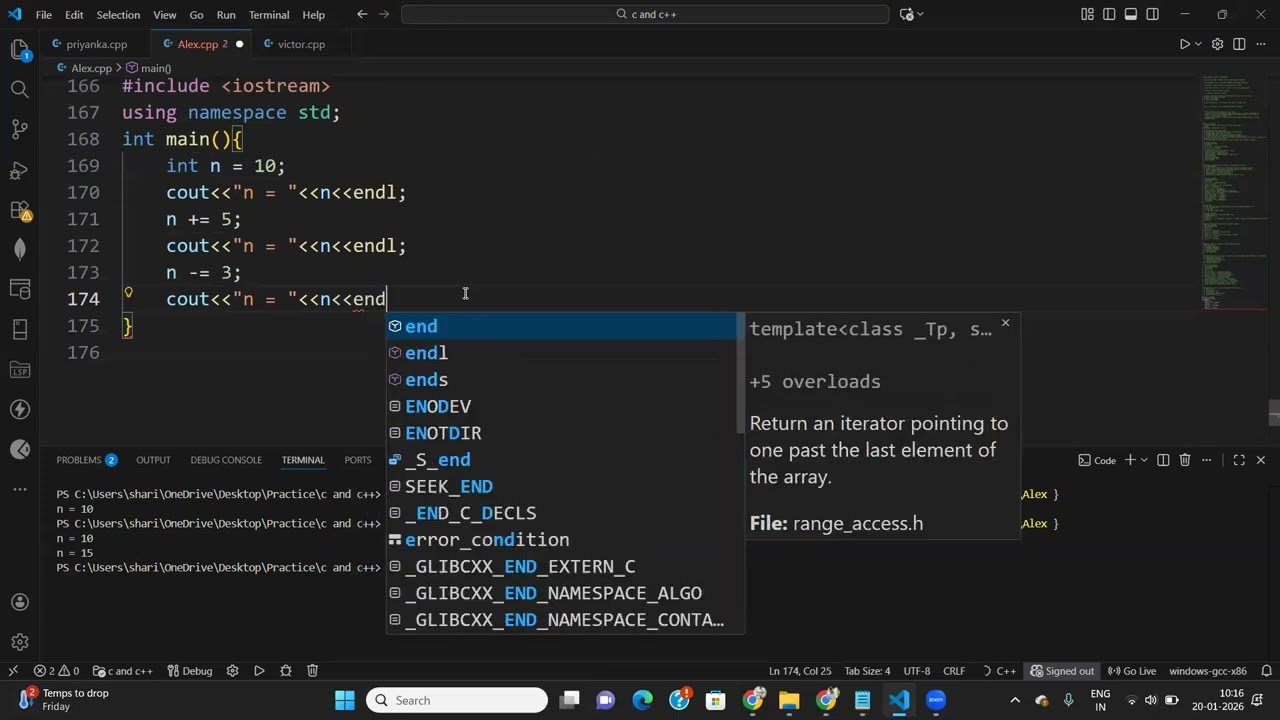Switch to the victor.cpp tab
Image resolution: width=1280 pixels, height=720 pixels.
coord(301,44)
